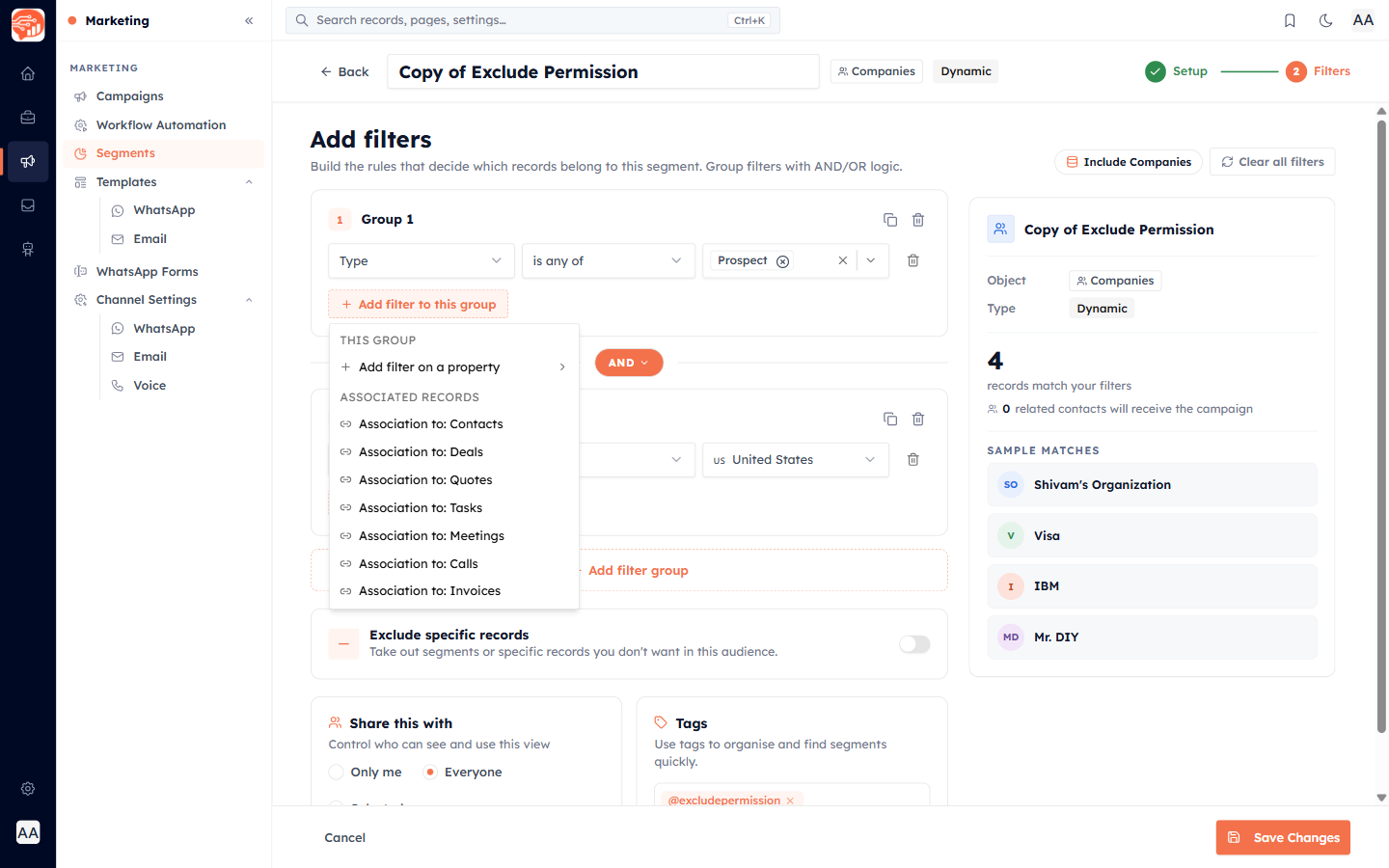Toggle Exclude specific records switch
Viewport: 1389px width, 868px height.
(x=914, y=644)
